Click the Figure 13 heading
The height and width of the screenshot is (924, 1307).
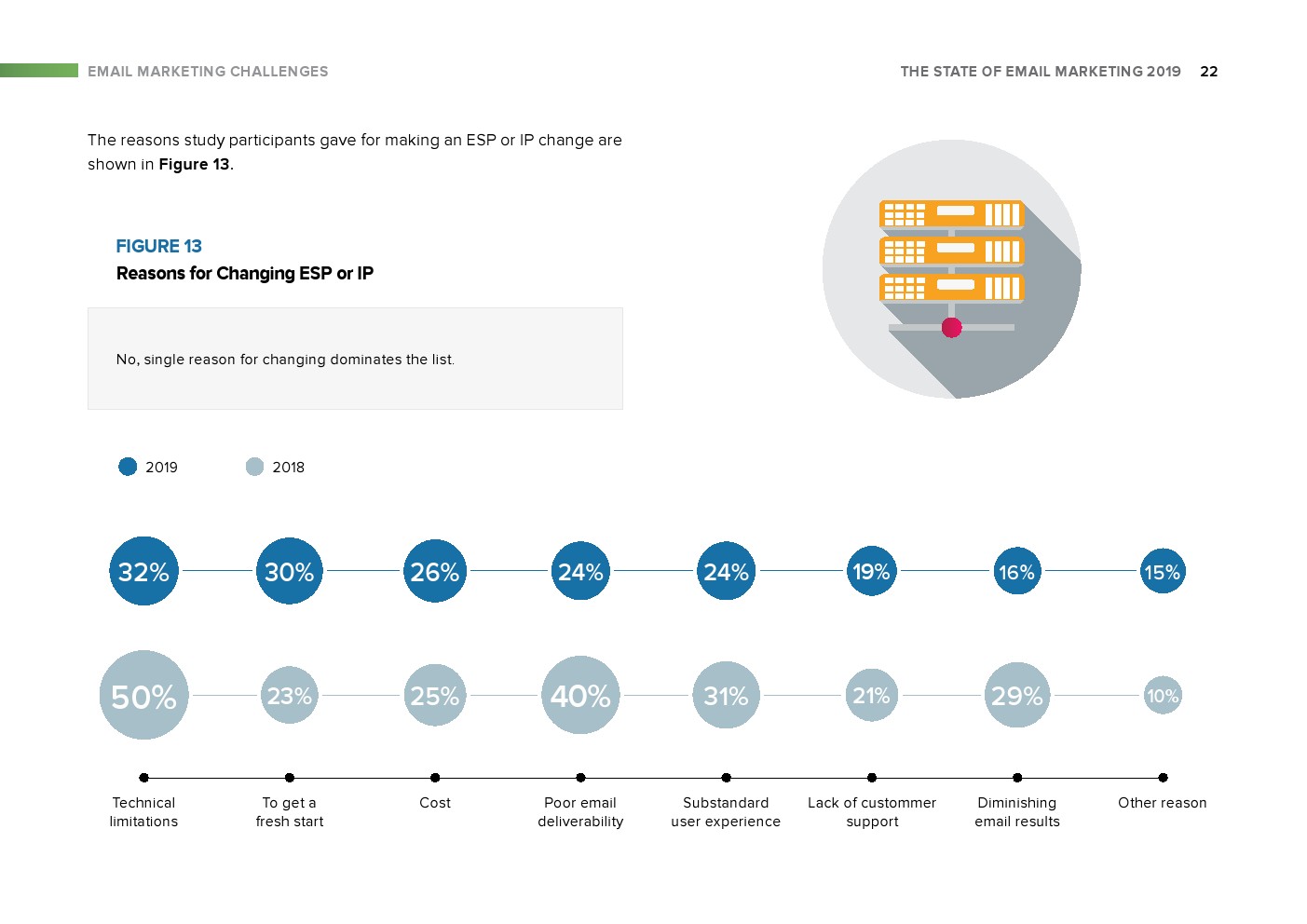[x=158, y=246]
